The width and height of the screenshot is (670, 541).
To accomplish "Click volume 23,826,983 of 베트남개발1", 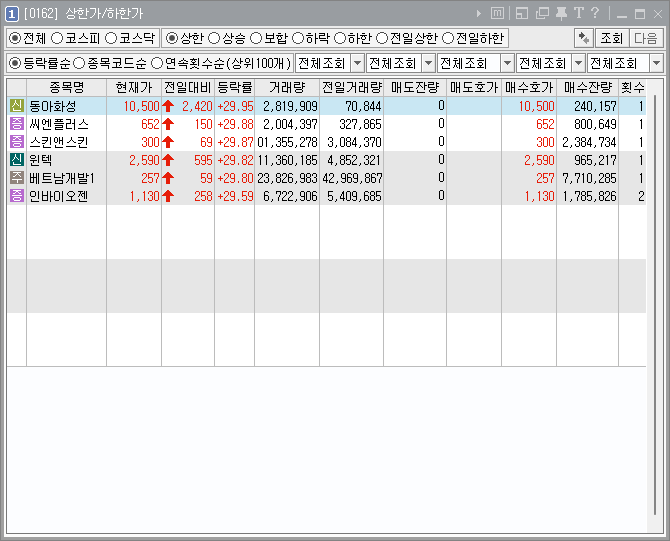I will click(288, 178).
